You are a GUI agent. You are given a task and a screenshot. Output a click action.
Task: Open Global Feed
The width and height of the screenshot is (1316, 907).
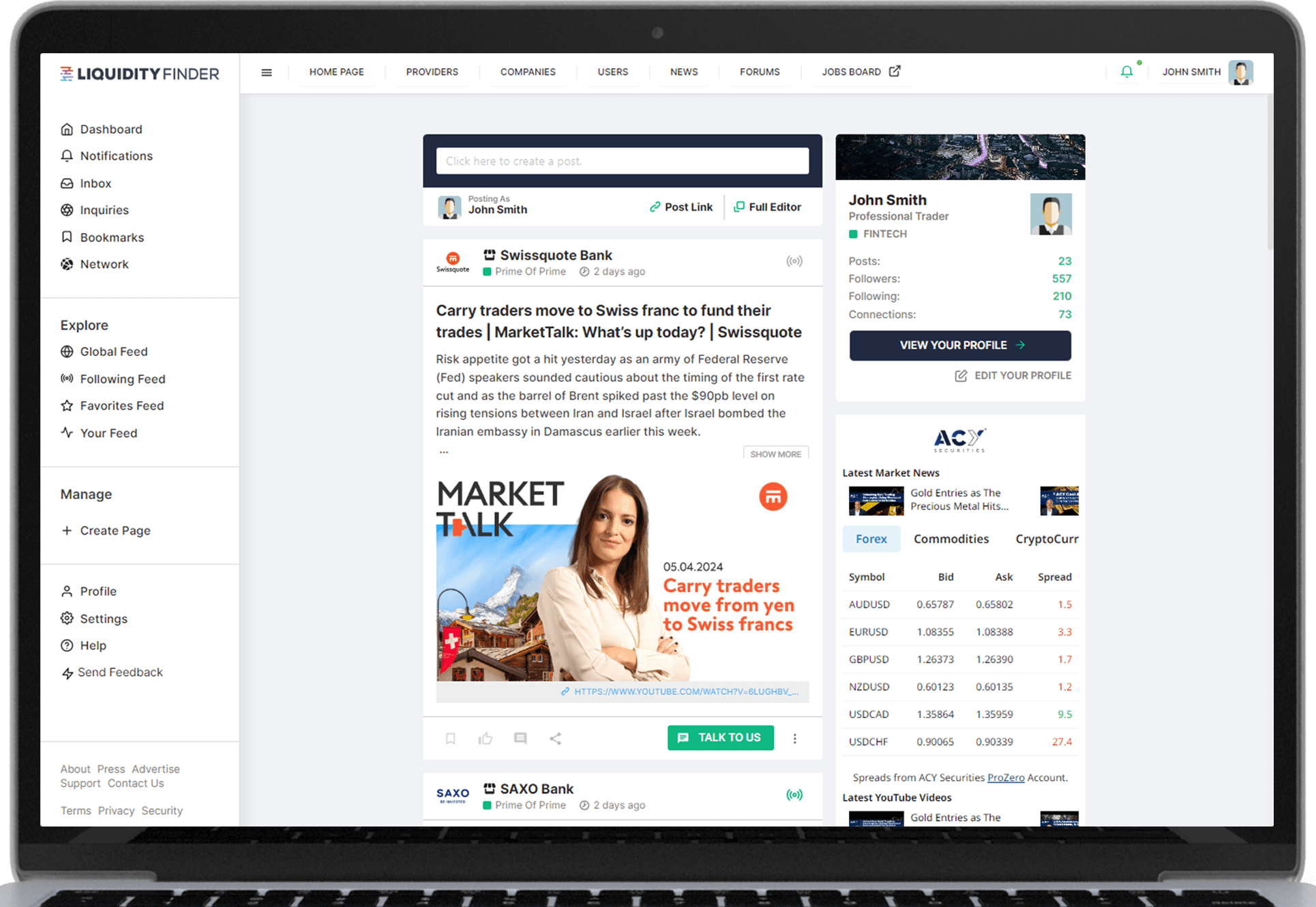[104, 352]
